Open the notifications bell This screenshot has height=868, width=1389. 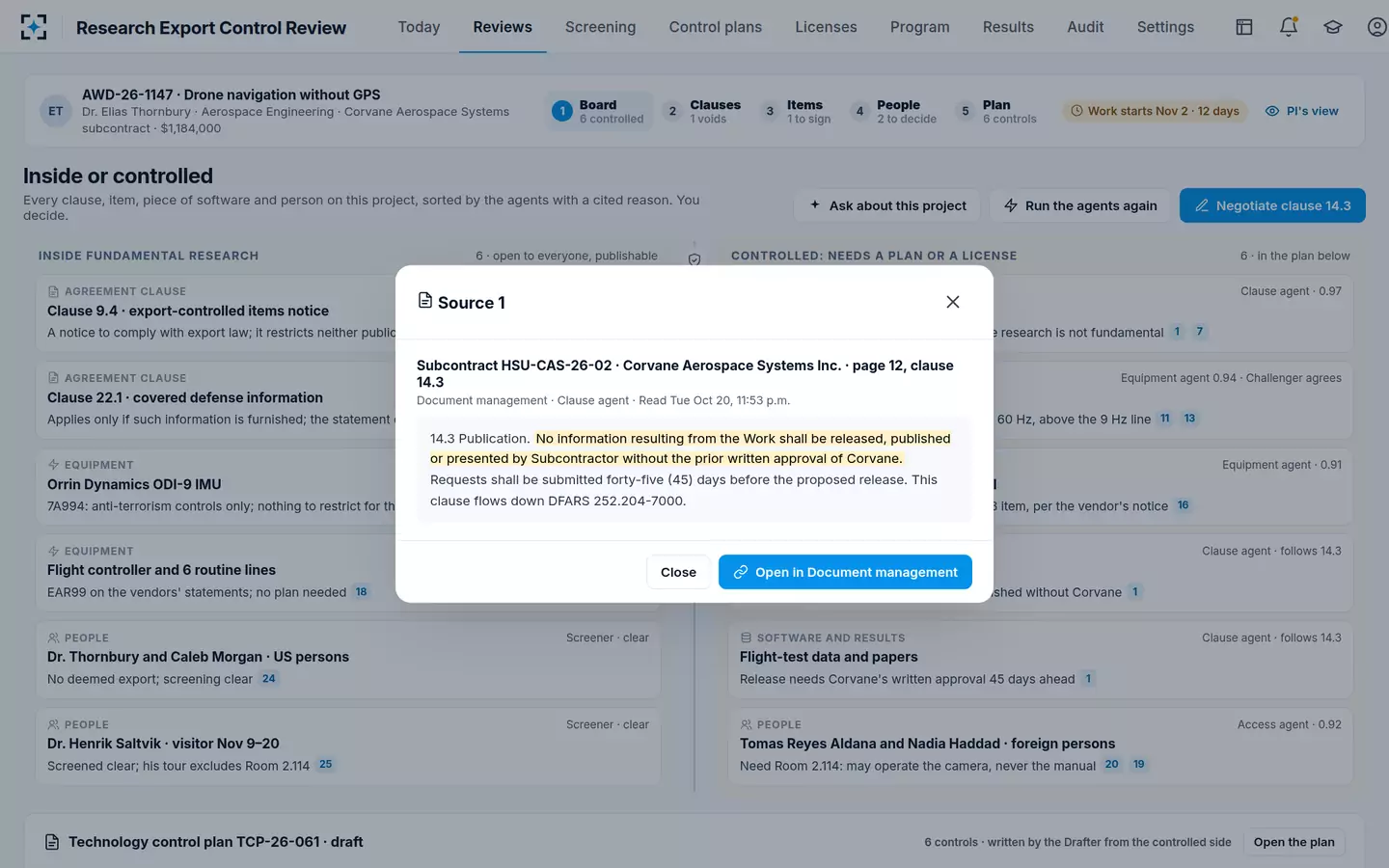click(x=1289, y=27)
